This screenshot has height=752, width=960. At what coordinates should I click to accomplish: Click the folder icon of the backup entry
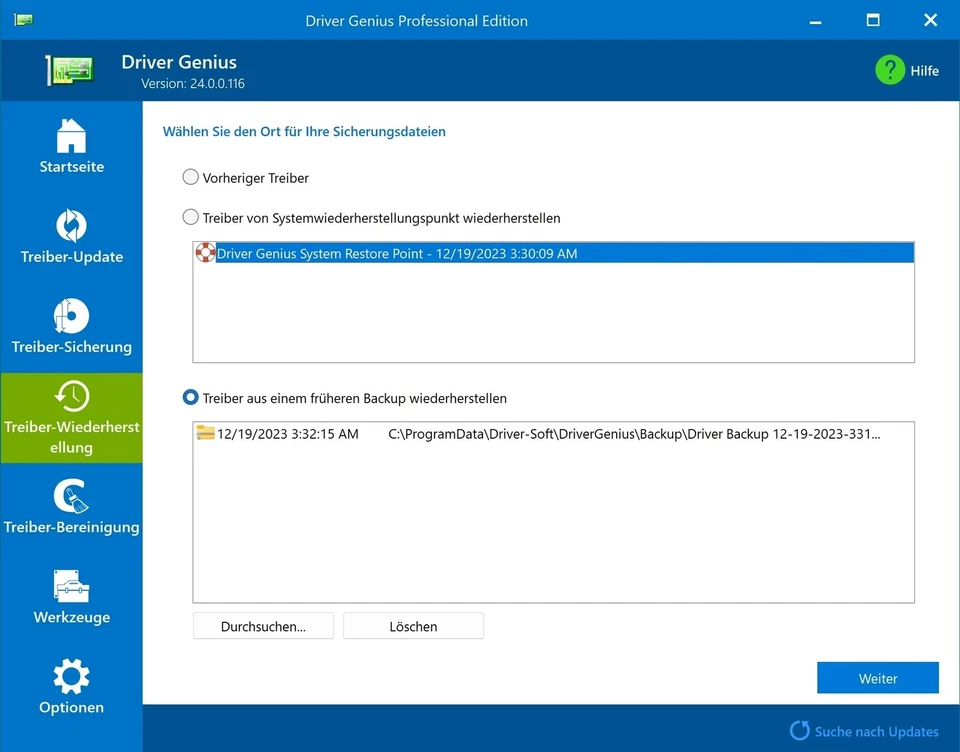(206, 433)
